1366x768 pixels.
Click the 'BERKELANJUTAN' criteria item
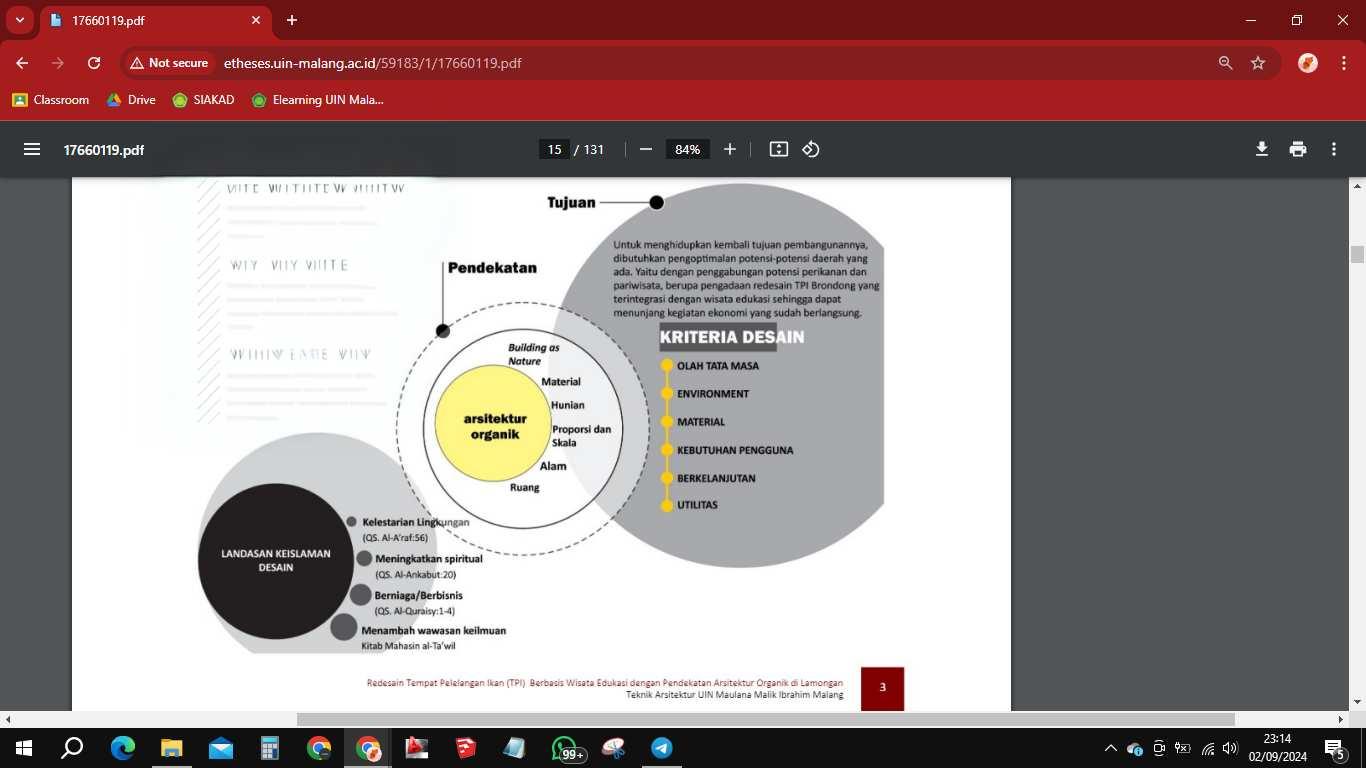[716, 478]
